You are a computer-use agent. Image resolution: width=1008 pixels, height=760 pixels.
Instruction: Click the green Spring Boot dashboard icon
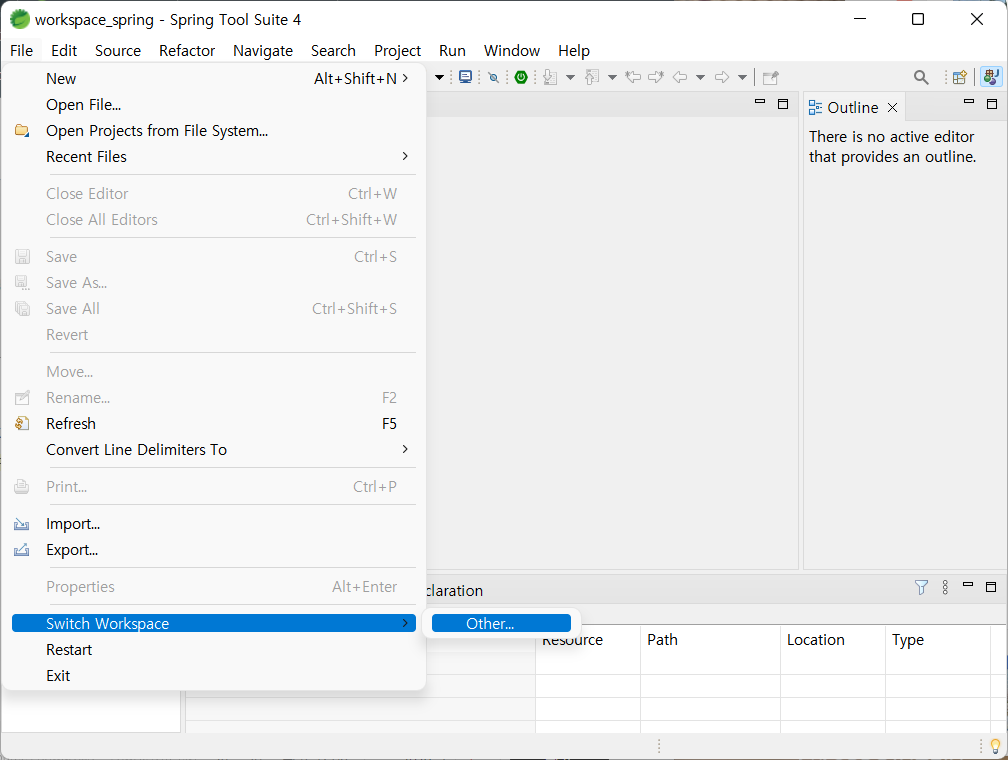coord(521,77)
